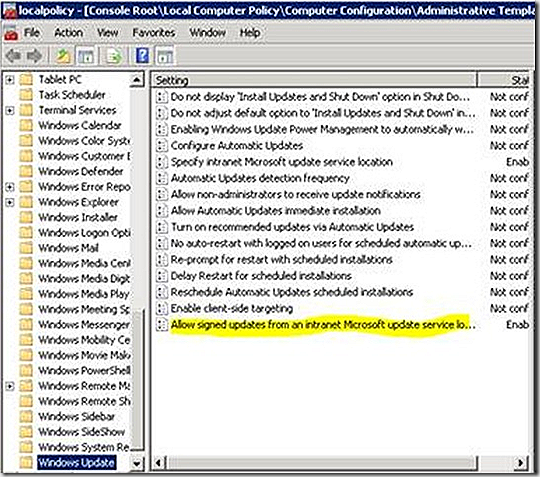Viewport: 540px width, 477px height.
Task: Select 'Allow non-administrators to receive update notifications'
Action: [x=295, y=194]
